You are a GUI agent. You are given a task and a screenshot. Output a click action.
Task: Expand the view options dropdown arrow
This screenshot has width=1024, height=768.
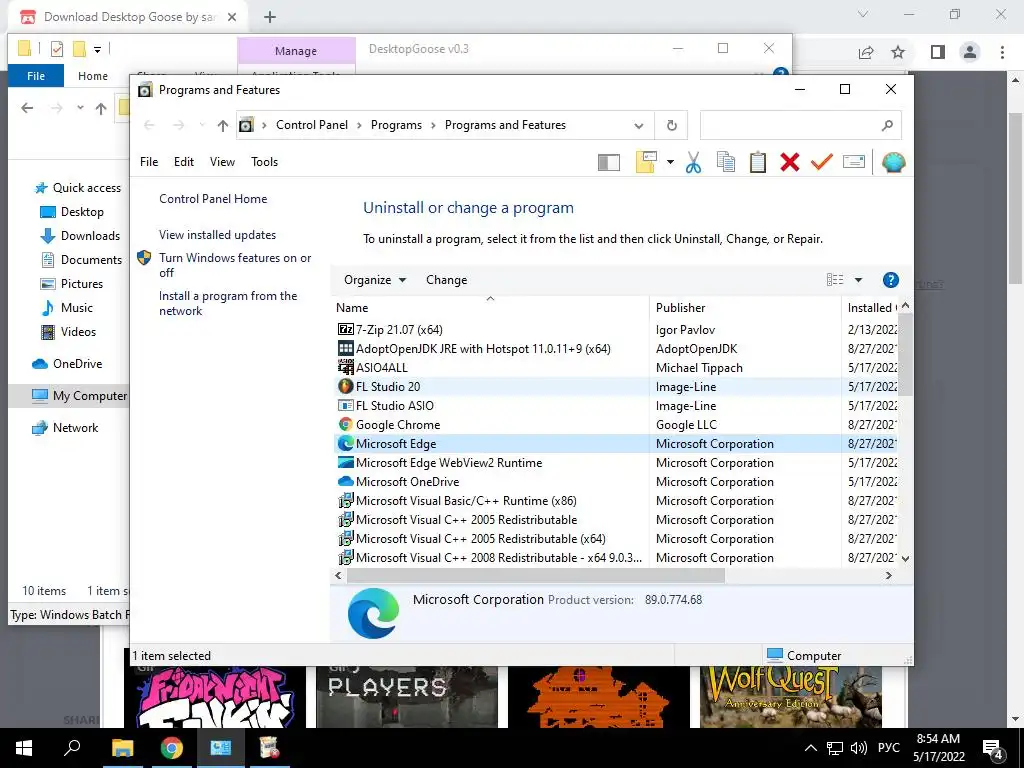pyautogui.click(x=858, y=280)
